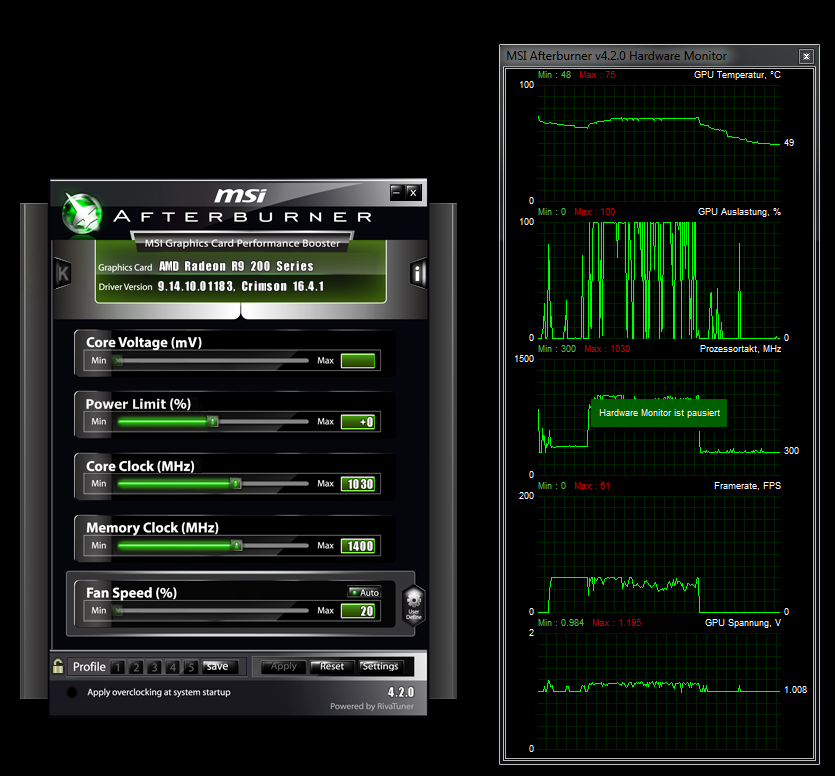This screenshot has width=835, height=776.
Task: Click the Core Voltage slider handle
Action: (119, 361)
